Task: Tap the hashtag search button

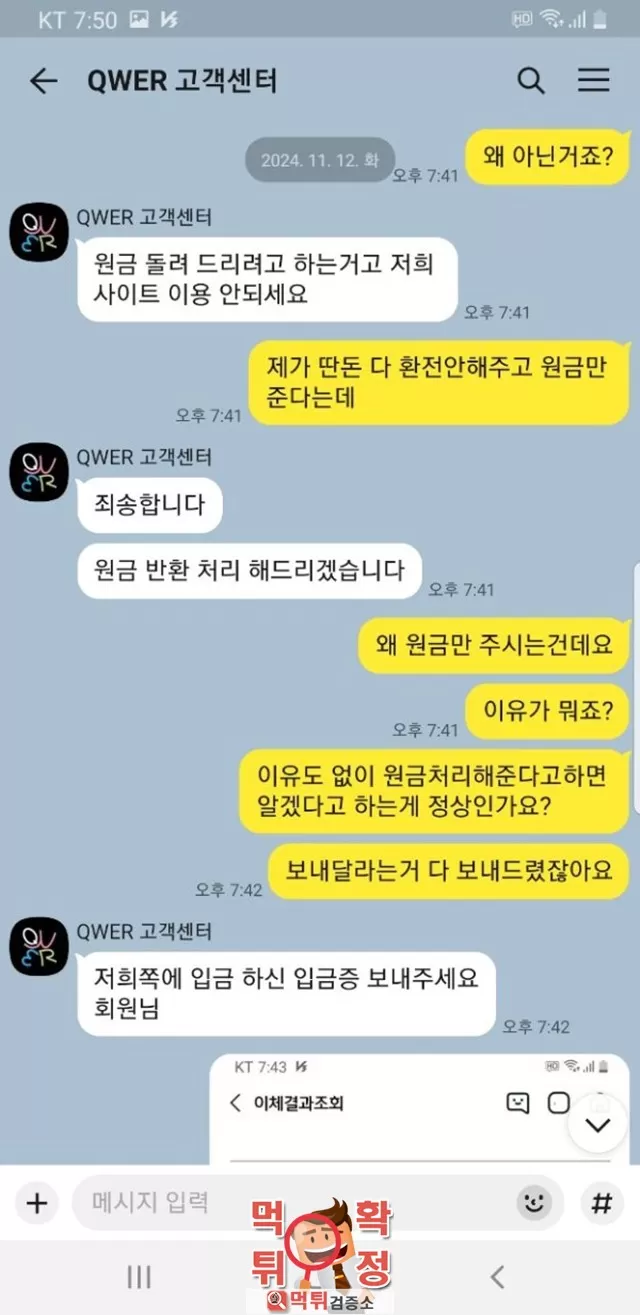Action: pyautogui.click(x=602, y=1203)
